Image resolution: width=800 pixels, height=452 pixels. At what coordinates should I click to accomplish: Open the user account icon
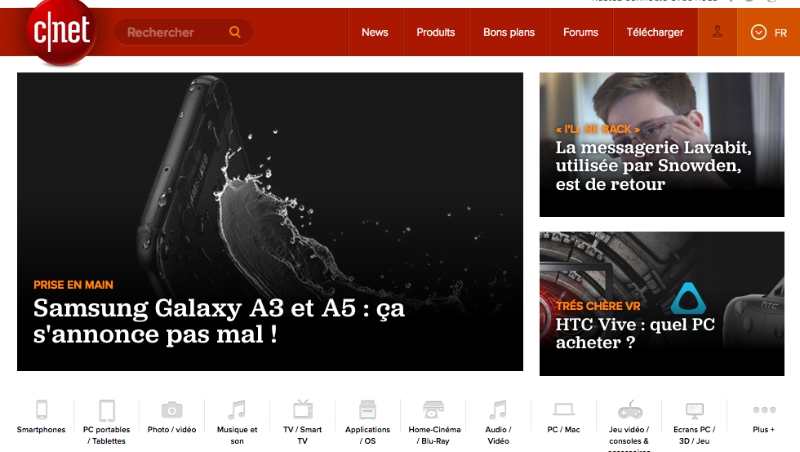[717, 32]
